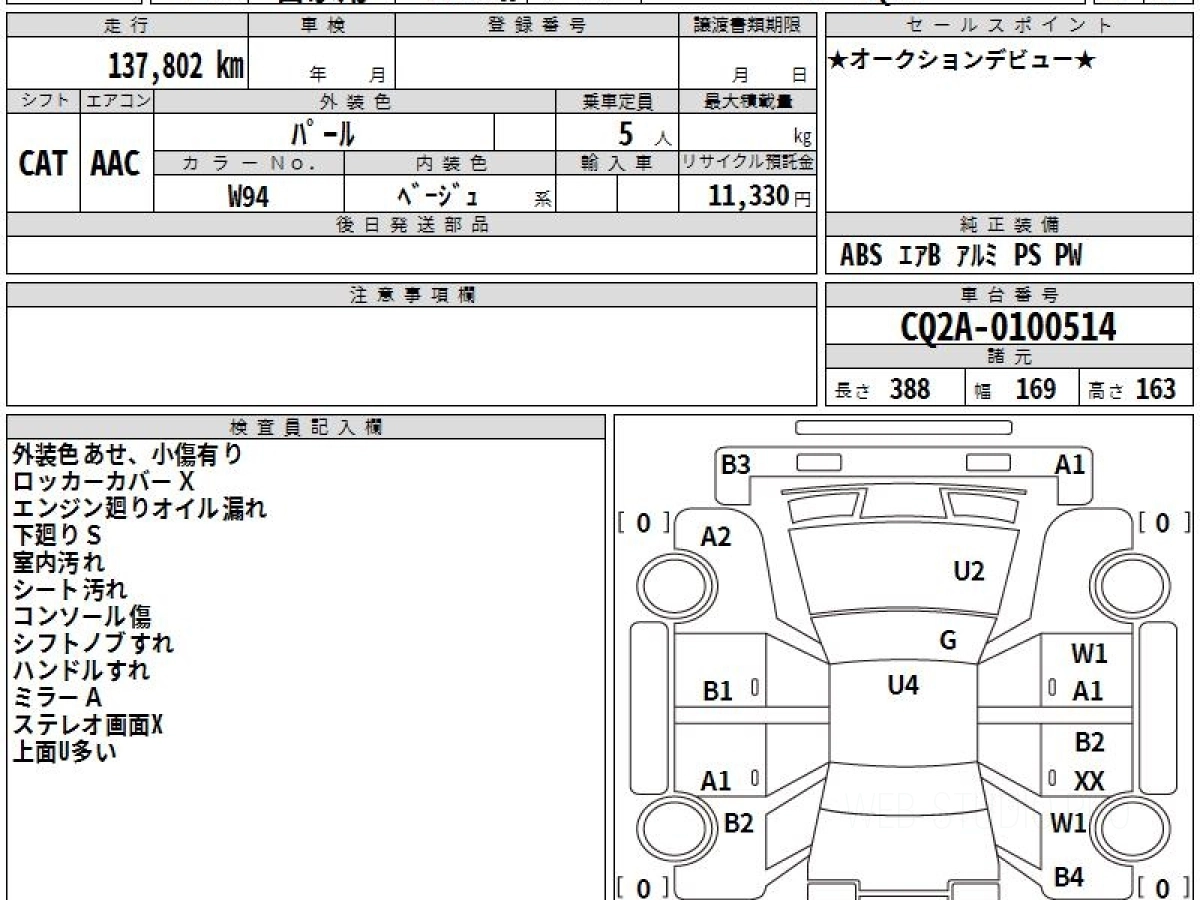Click the カラーNo. label
The image size is (1200, 900).
[x=249, y=163]
